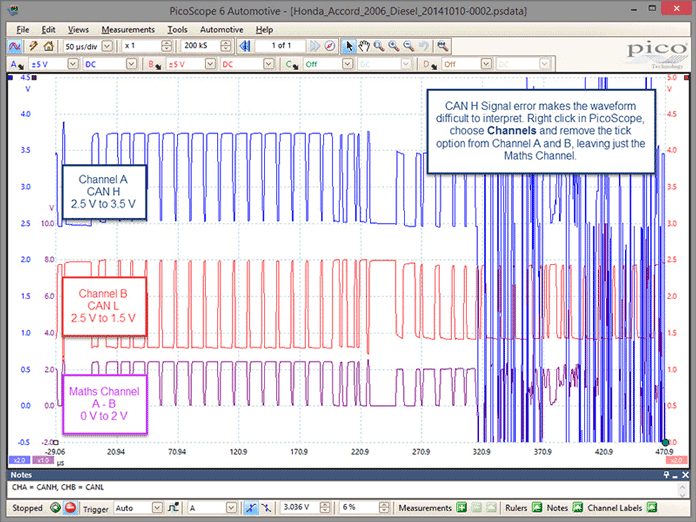Image resolution: width=696 pixels, height=522 pixels.
Task: Toggle the Channel Labels icon
Action: 652,507
